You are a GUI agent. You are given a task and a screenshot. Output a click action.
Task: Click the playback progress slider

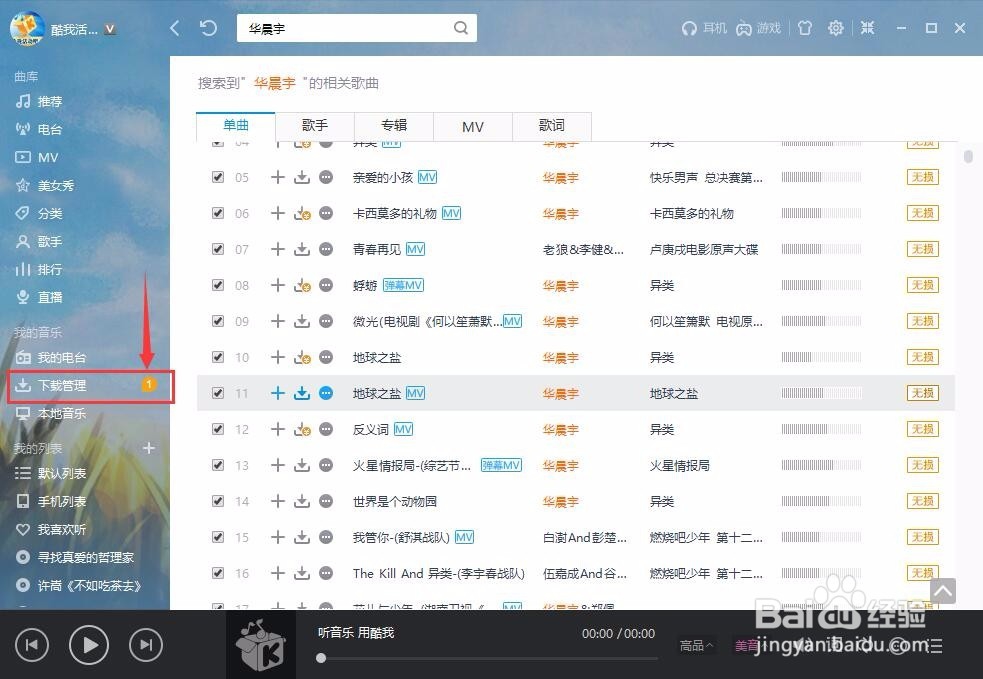[490, 658]
